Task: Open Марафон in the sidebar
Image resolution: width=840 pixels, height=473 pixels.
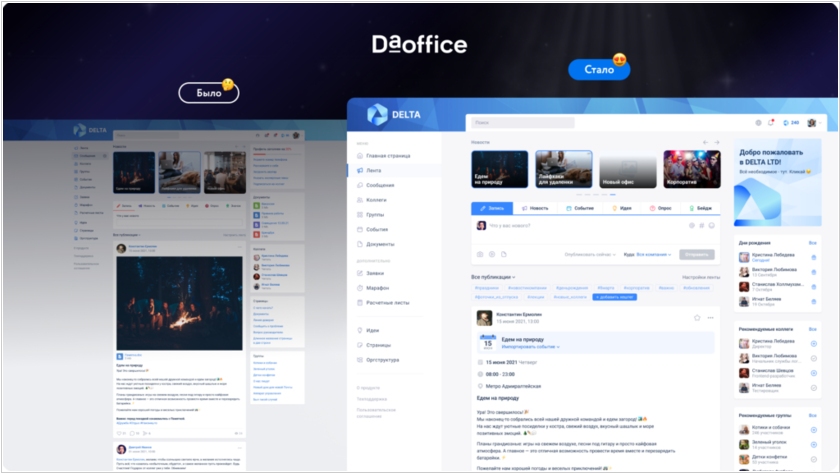Action: pos(372,288)
